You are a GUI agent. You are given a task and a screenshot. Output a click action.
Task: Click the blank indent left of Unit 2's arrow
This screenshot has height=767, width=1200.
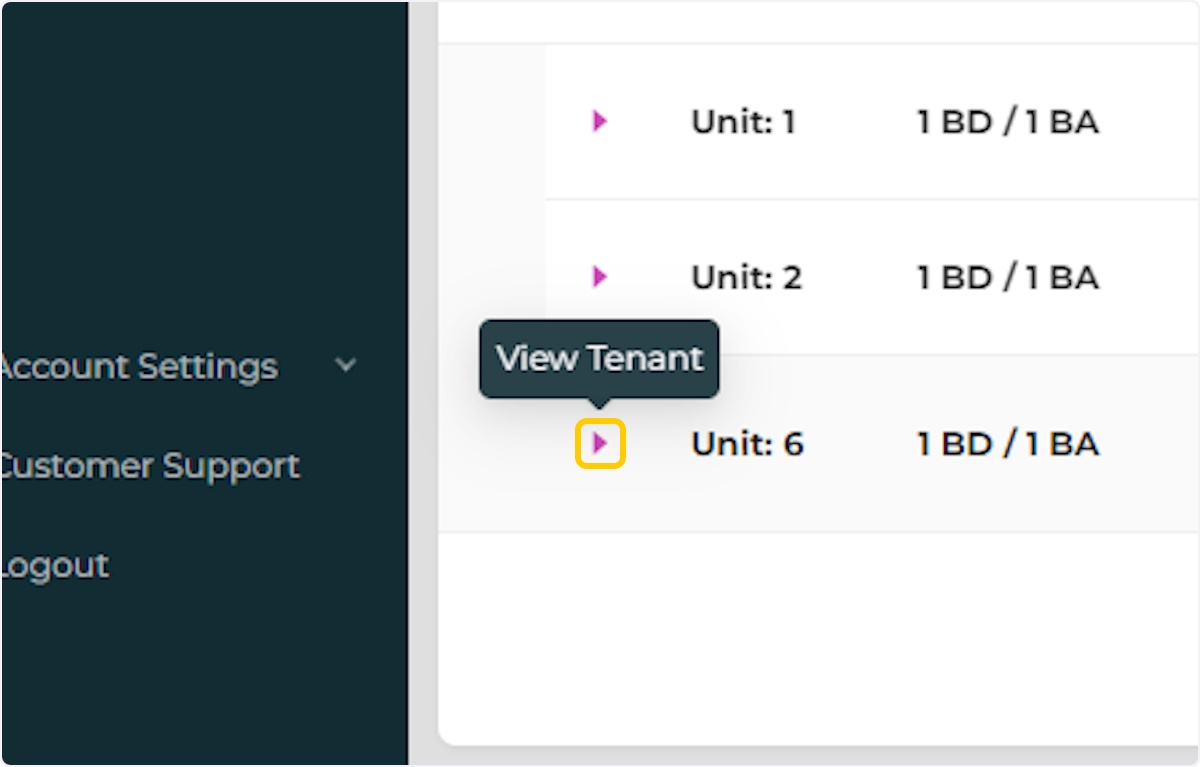492,277
